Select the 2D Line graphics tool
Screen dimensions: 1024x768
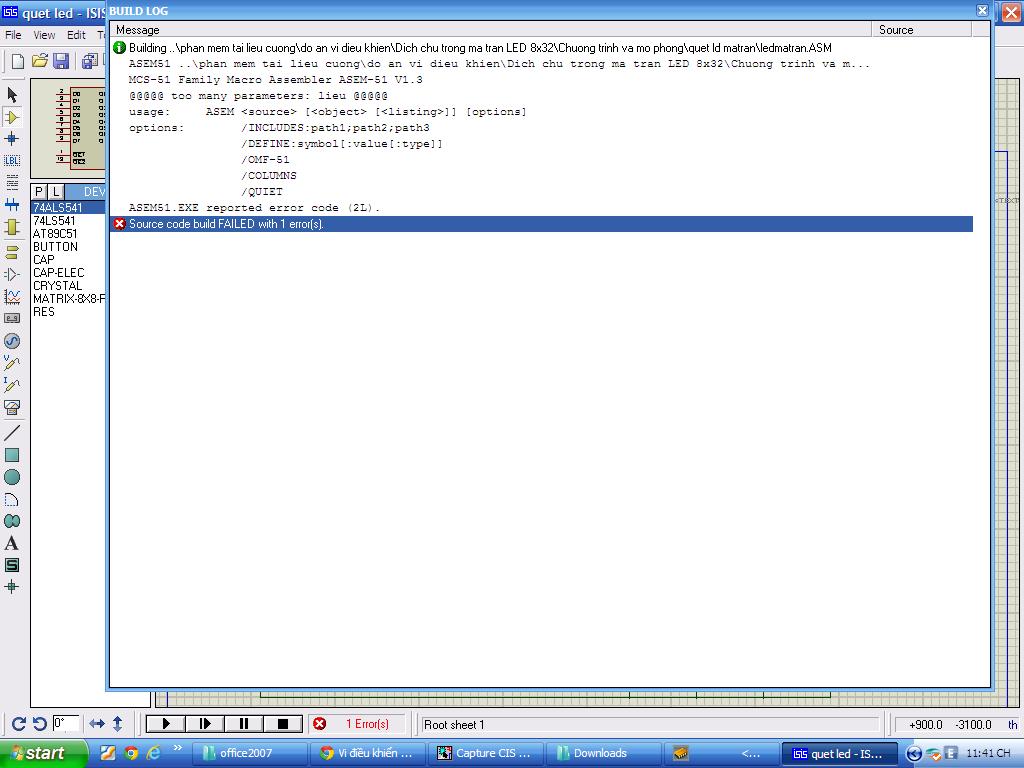12,432
